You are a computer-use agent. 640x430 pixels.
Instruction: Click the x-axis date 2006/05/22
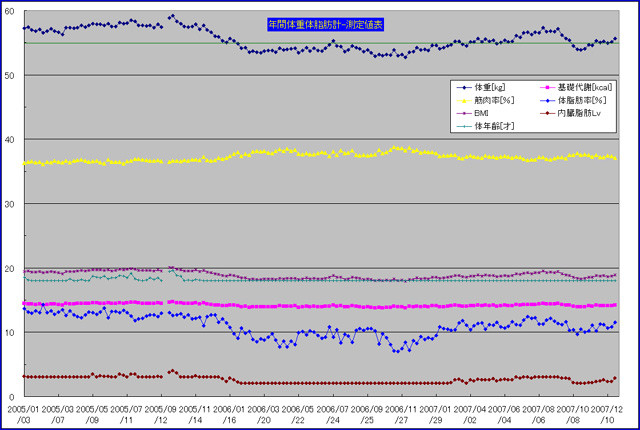point(298,414)
